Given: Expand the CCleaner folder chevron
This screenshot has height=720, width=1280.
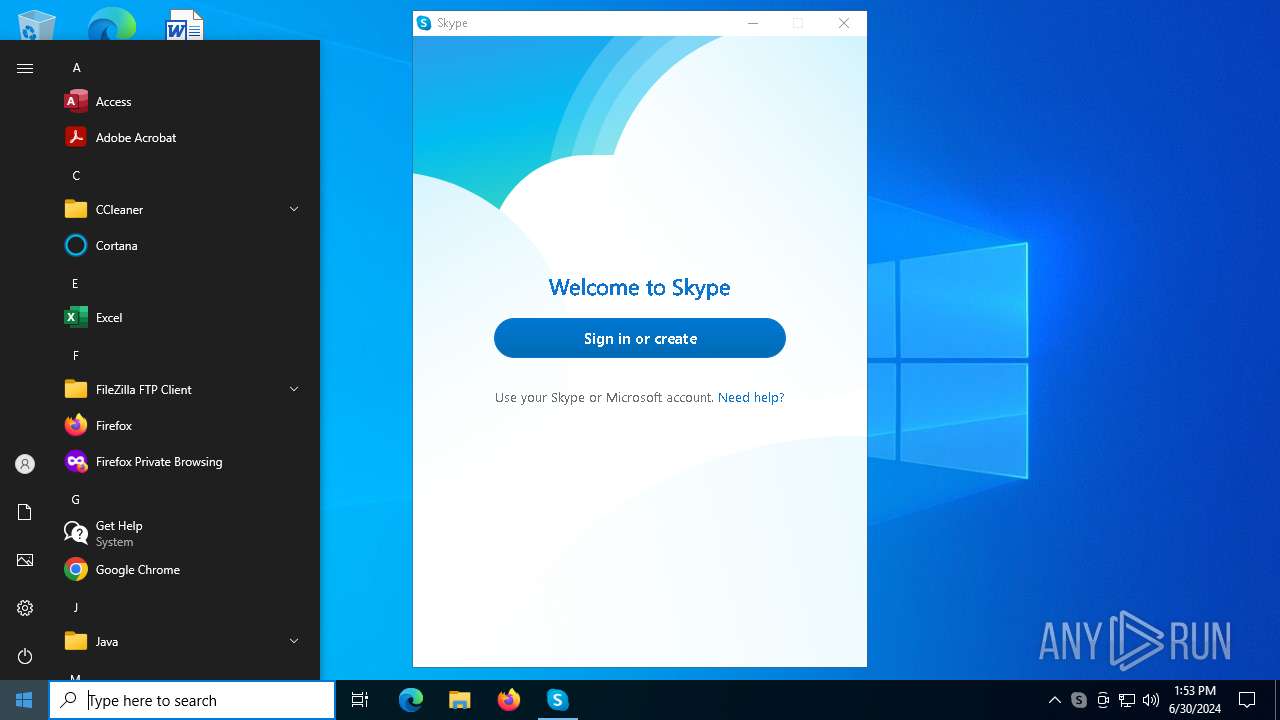Looking at the screenshot, I should point(294,209).
